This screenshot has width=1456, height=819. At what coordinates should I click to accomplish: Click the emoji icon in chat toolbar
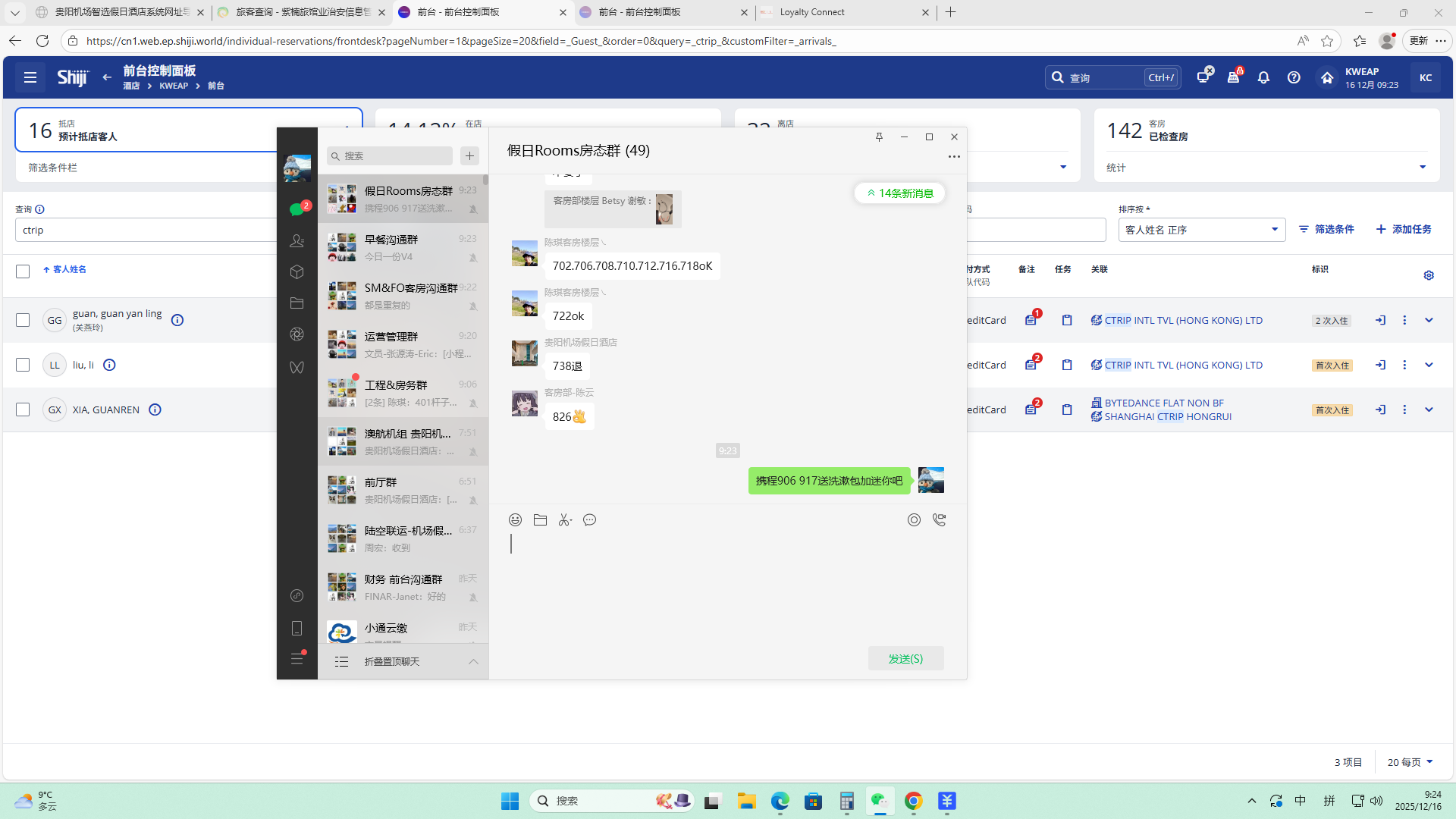[x=515, y=519]
